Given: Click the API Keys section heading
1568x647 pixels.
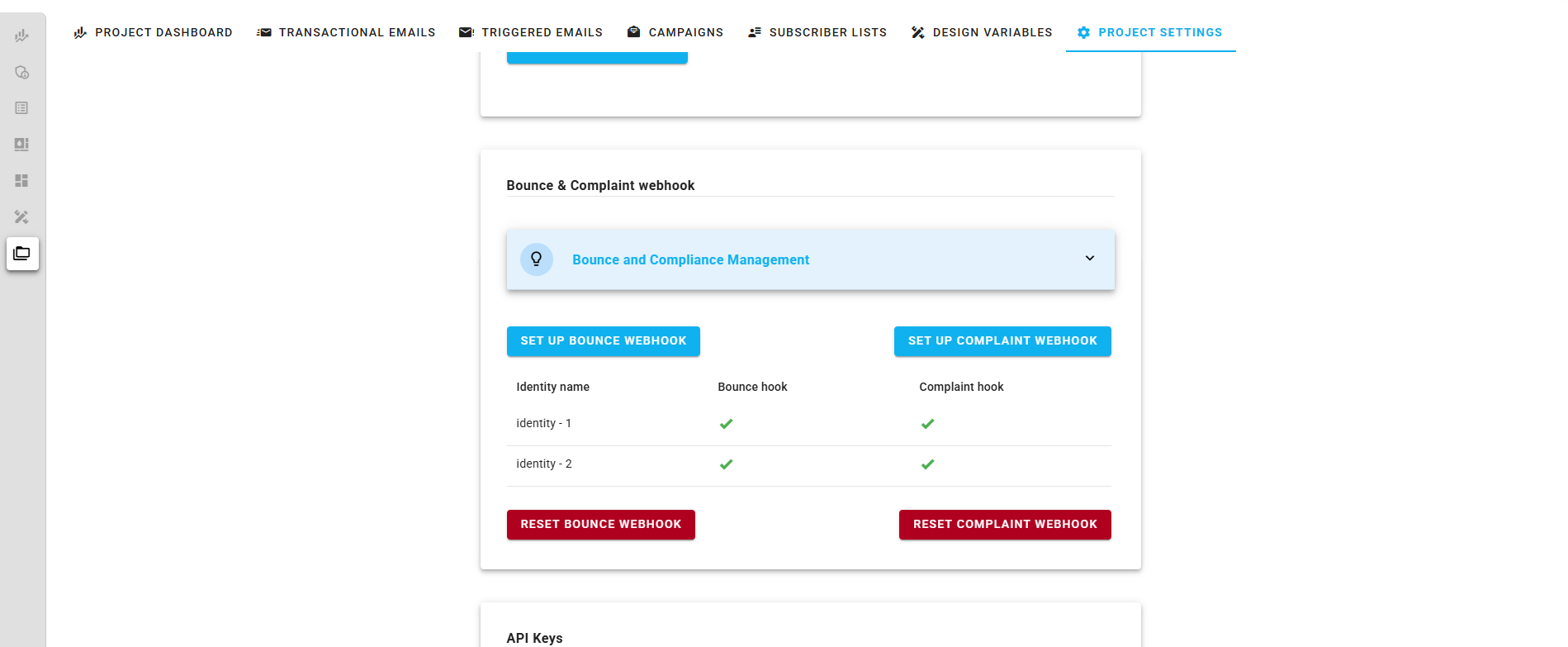Looking at the screenshot, I should click(534, 638).
